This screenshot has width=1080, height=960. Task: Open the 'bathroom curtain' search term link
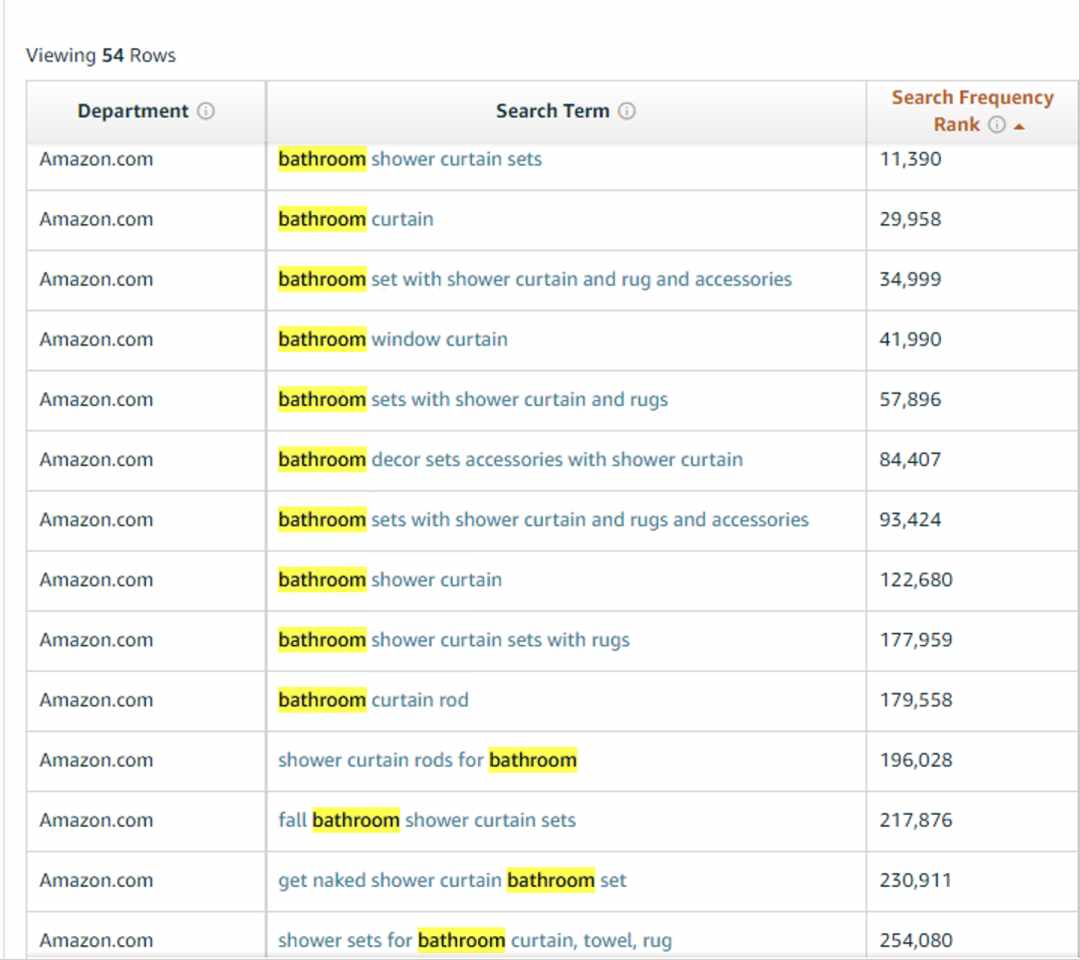click(355, 219)
